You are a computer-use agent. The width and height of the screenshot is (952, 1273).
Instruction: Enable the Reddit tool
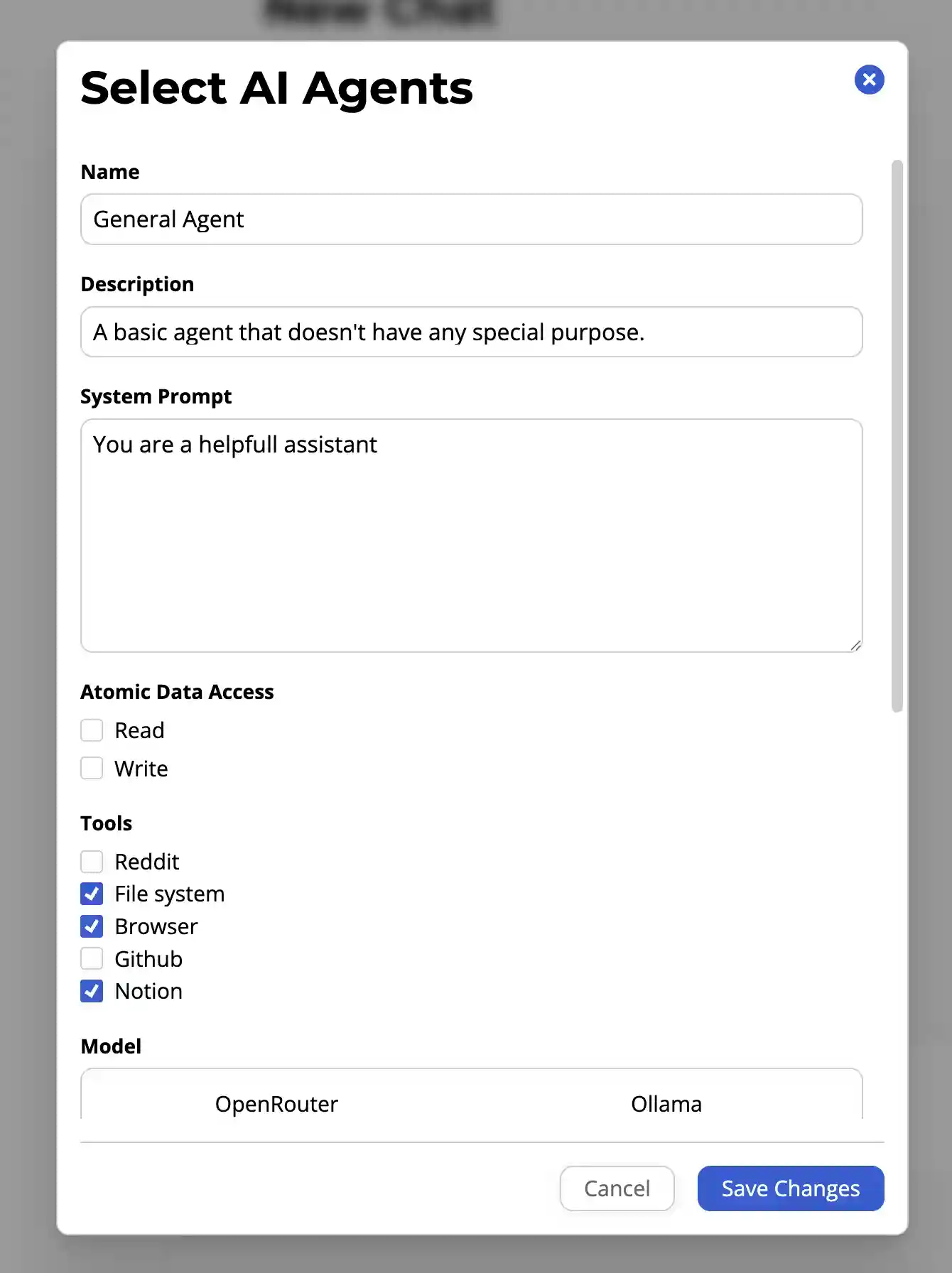(92, 861)
